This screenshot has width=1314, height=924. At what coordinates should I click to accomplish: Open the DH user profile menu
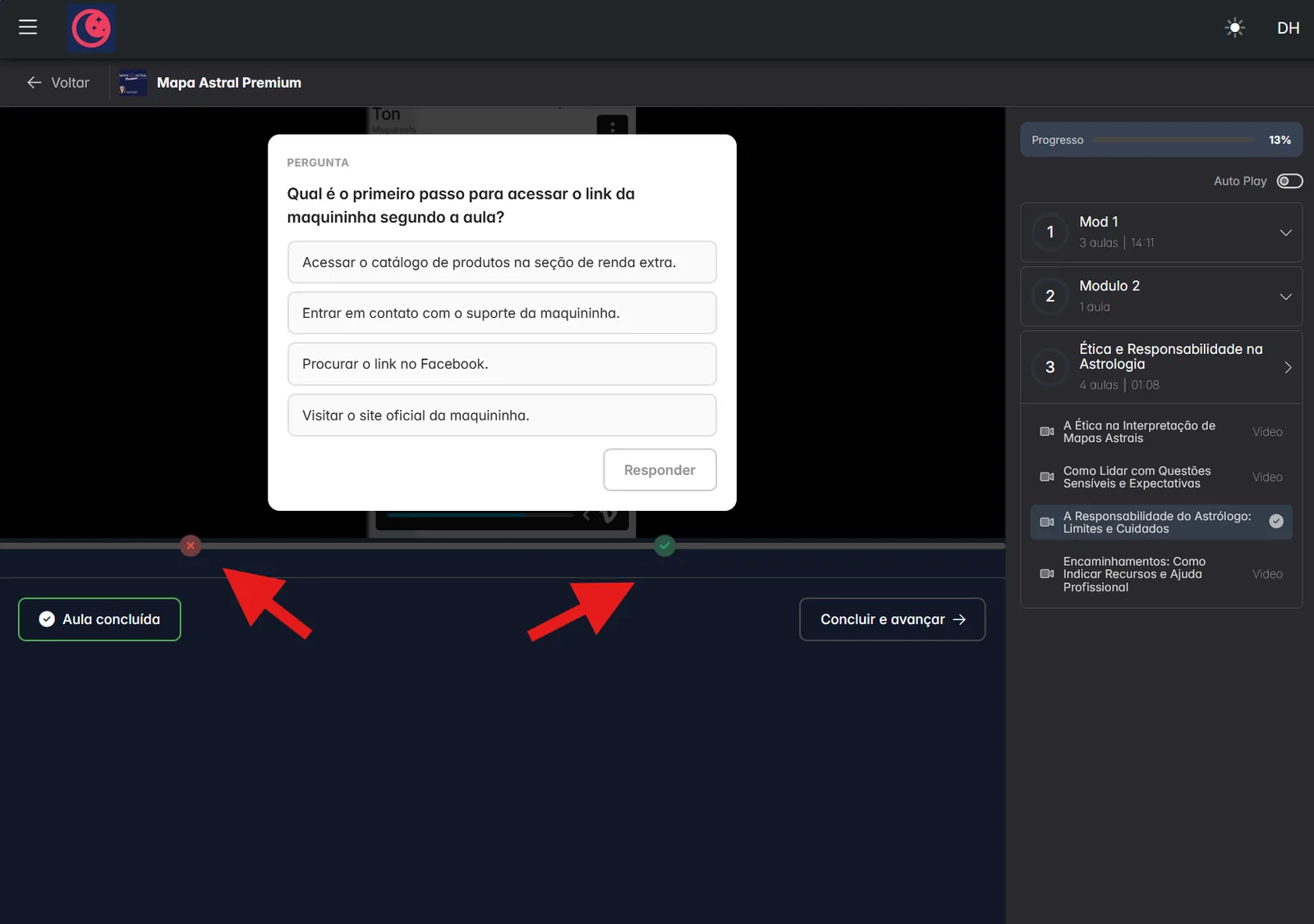tap(1288, 28)
